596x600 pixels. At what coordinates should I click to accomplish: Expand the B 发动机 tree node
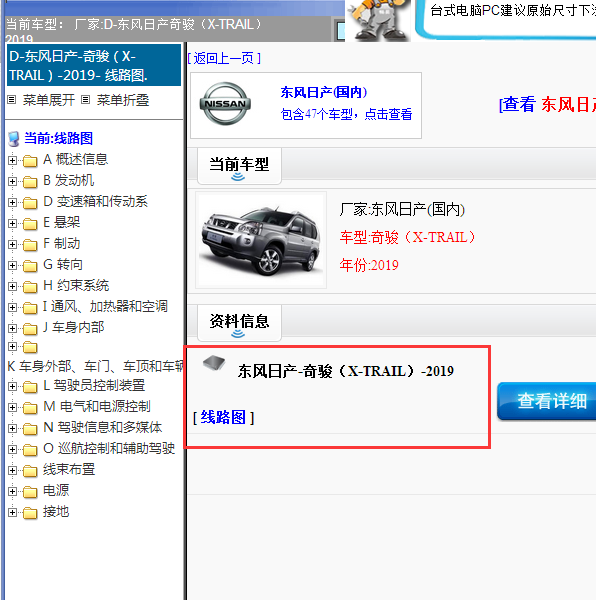(12, 181)
